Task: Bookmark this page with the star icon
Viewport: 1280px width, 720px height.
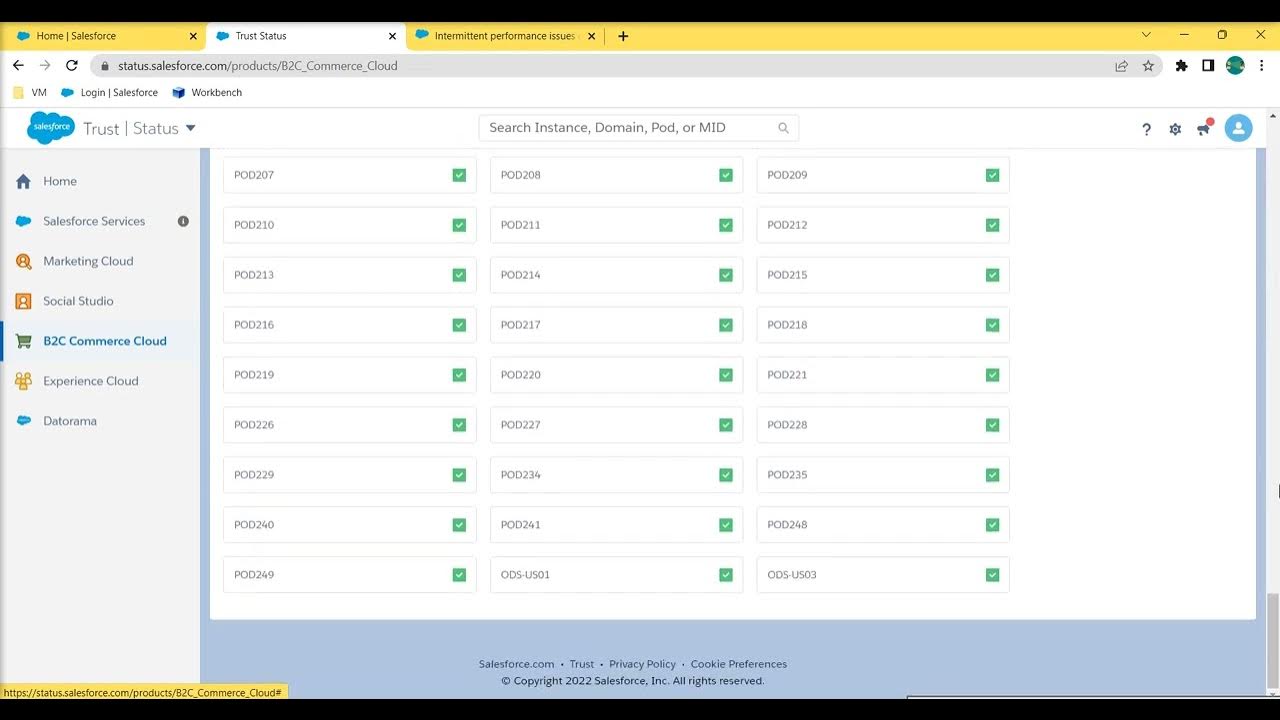Action: [x=1148, y=66]
